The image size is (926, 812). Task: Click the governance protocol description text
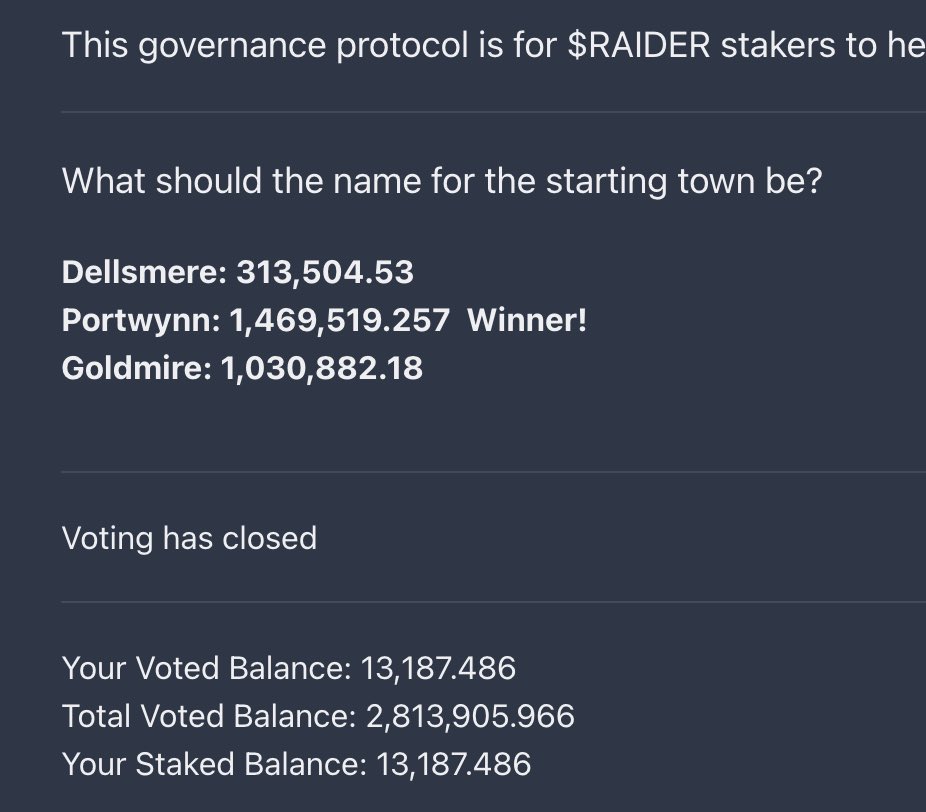pyautogui.click(x=494, y=45)
